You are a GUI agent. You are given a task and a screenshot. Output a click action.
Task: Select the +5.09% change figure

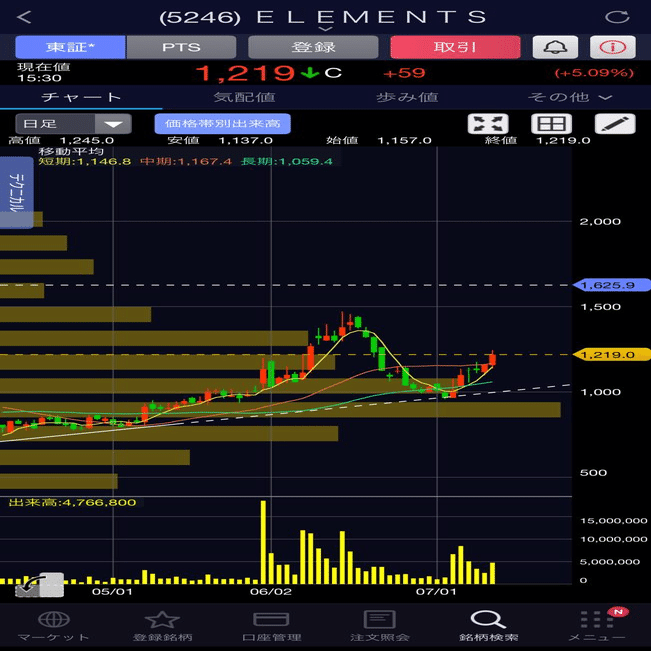(x=594, y=73)
